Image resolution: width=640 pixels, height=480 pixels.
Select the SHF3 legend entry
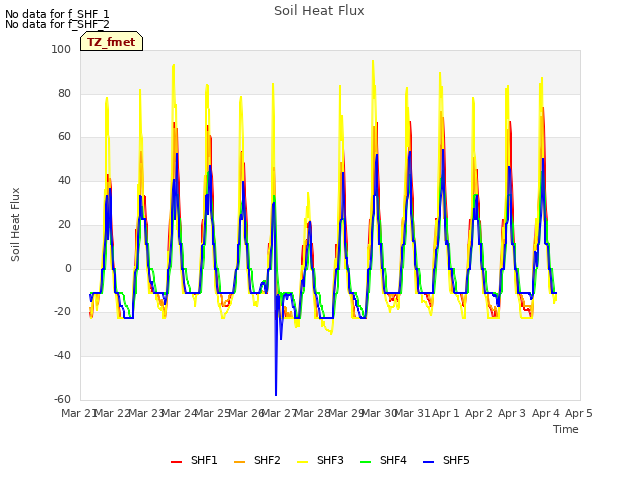(x=320, y=460)
